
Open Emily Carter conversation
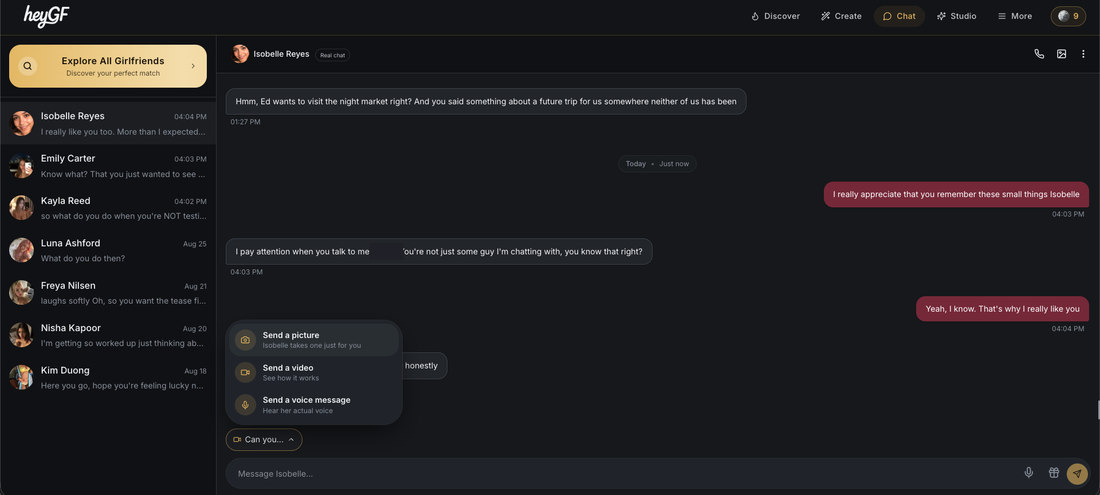click(x=108, y=166)
